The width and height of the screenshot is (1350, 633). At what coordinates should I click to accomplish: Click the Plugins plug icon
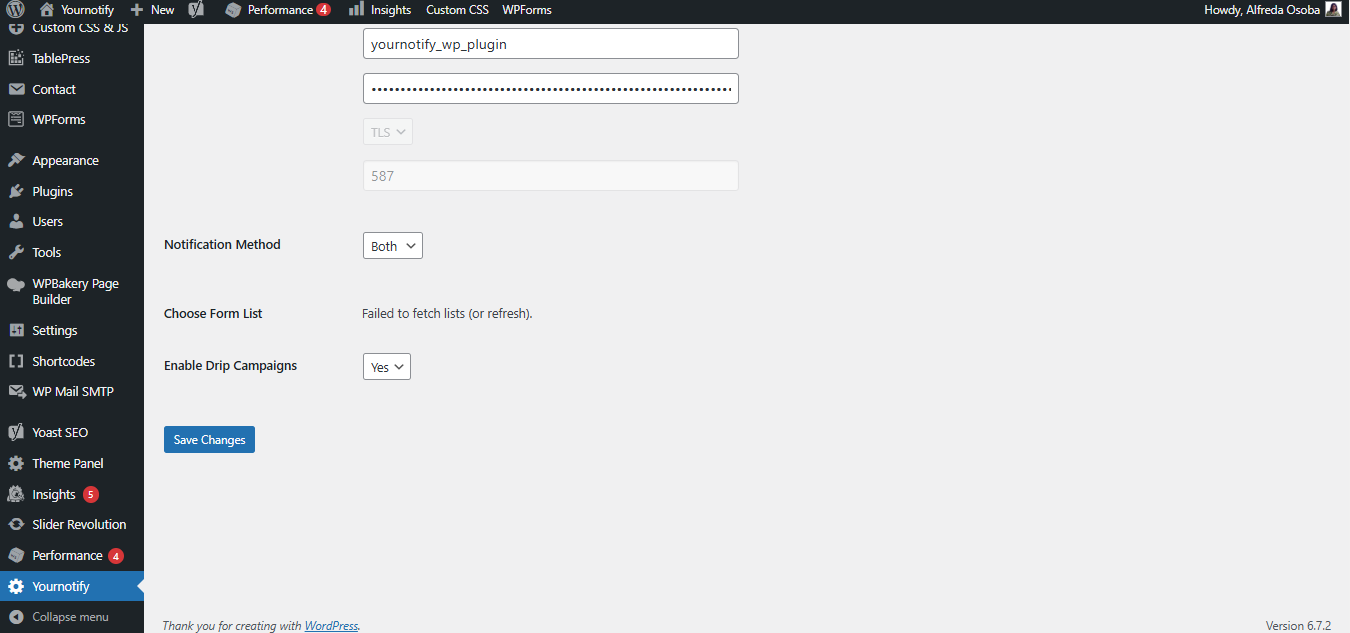click(x=16, y=191)
